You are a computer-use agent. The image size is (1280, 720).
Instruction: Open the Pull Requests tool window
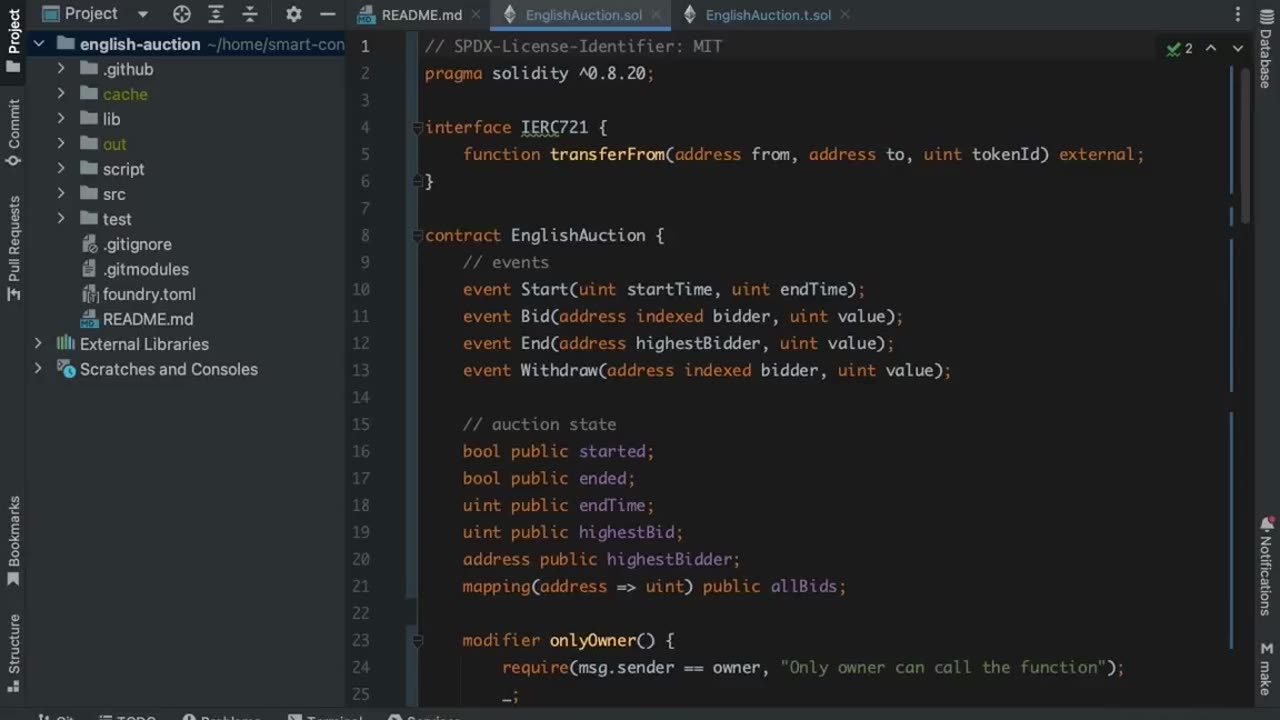click(14, 247)
